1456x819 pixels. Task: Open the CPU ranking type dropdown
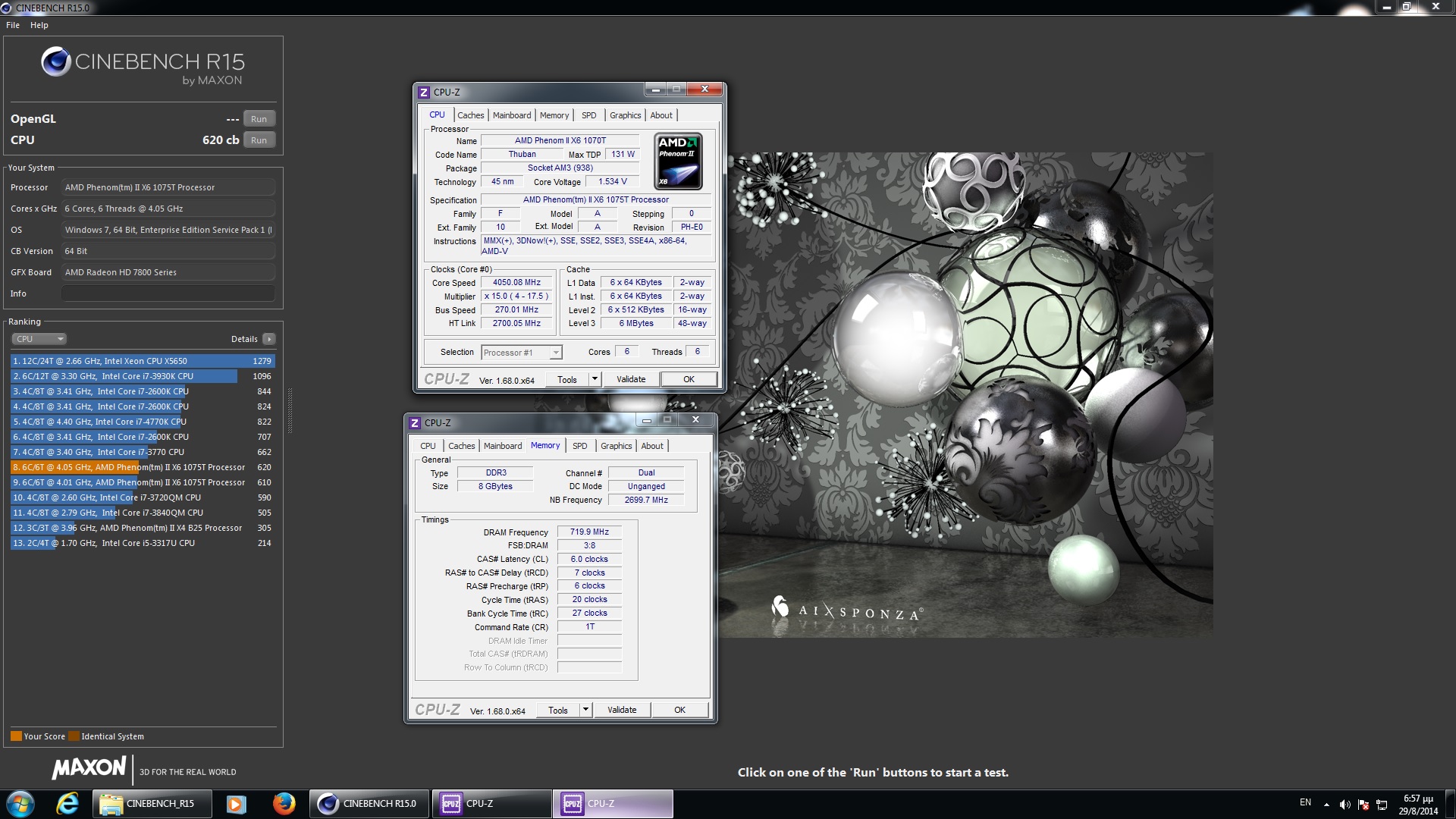[x=39, y=339]
